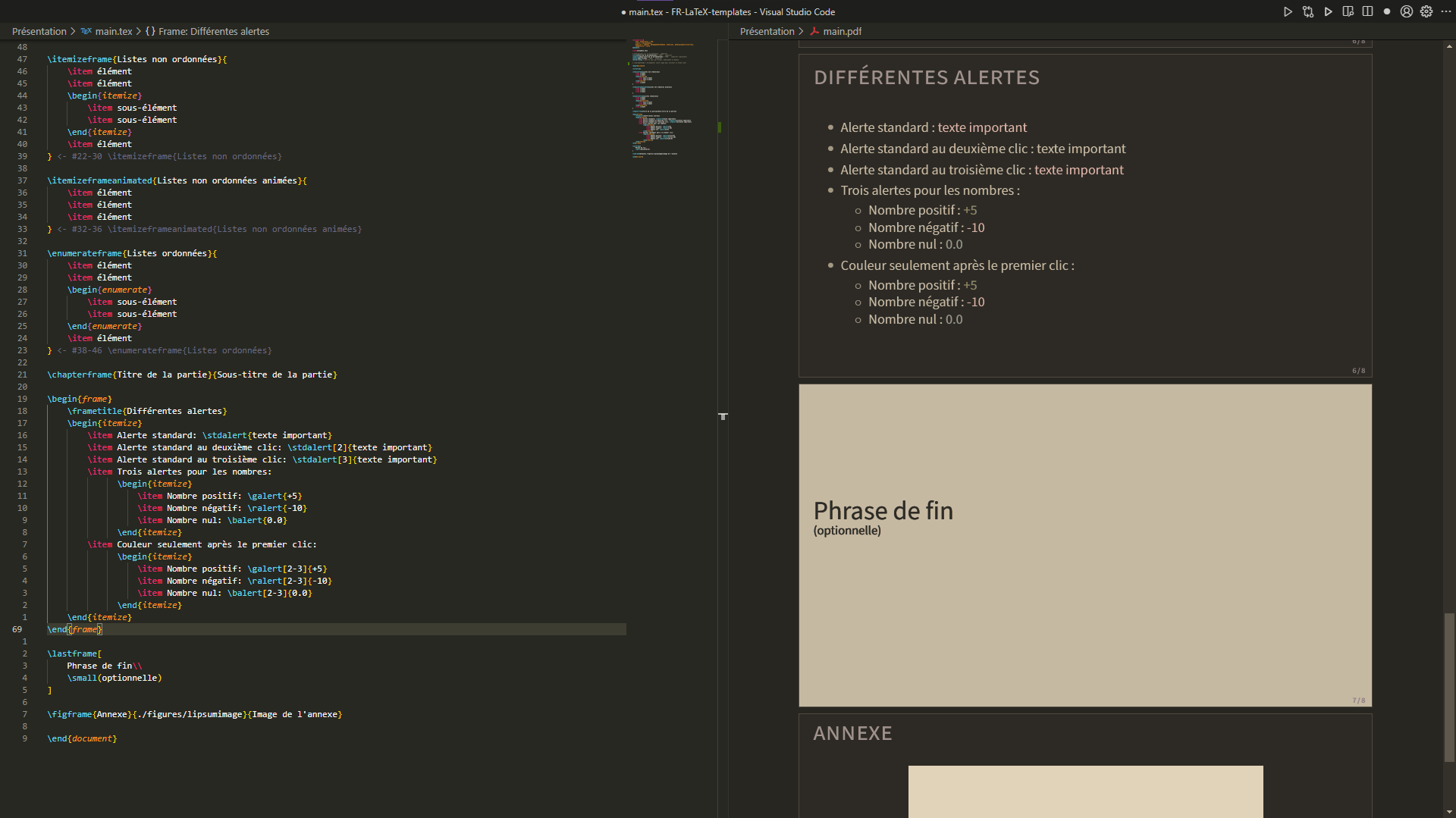This screenshot has height=818, width=1456.
Task: Click the \galert[2-3]{+5} code line
Action: [x=232, y=569]
